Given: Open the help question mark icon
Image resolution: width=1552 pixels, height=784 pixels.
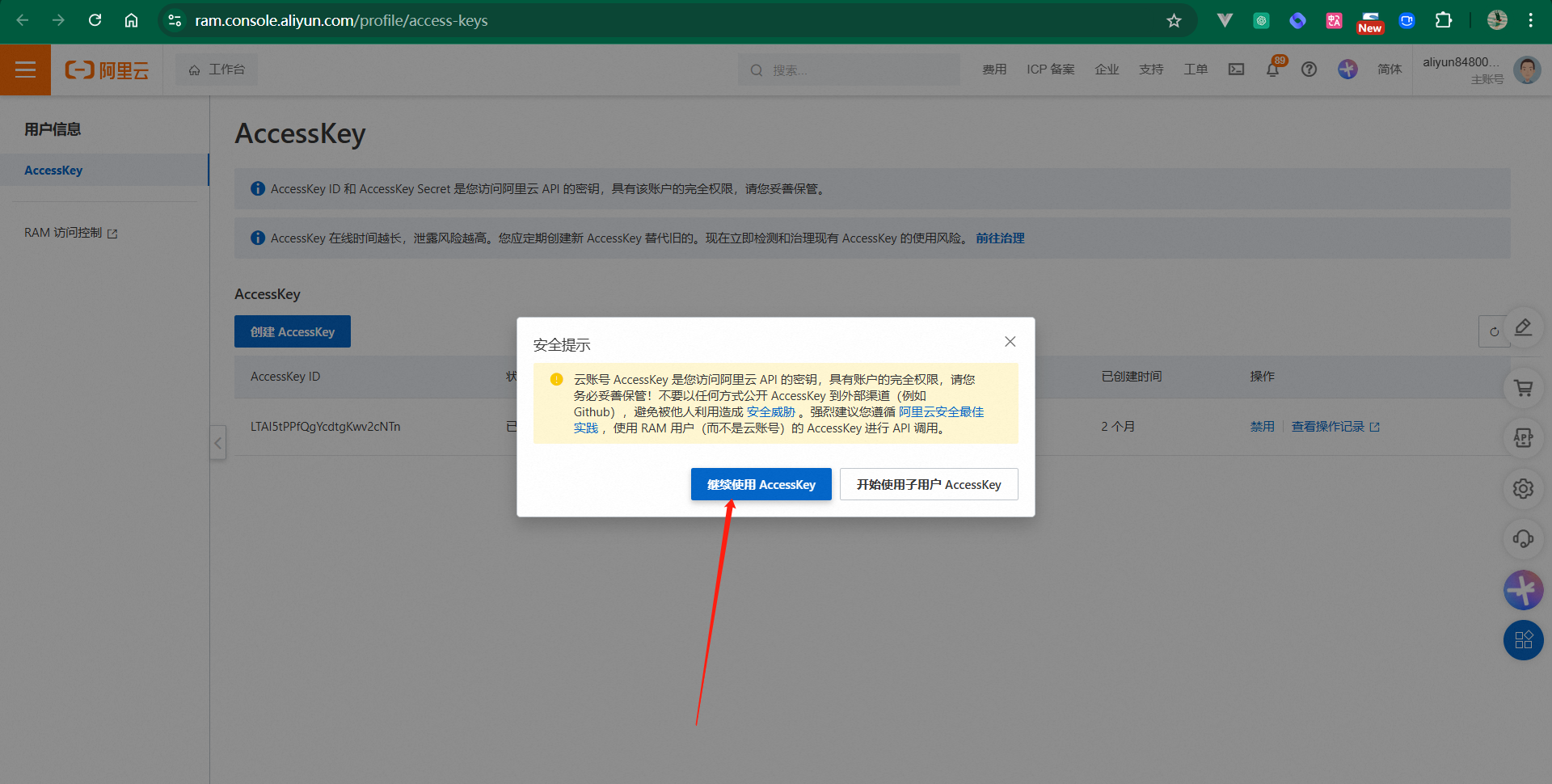Looking at the screenshot, I should 1309,70.
